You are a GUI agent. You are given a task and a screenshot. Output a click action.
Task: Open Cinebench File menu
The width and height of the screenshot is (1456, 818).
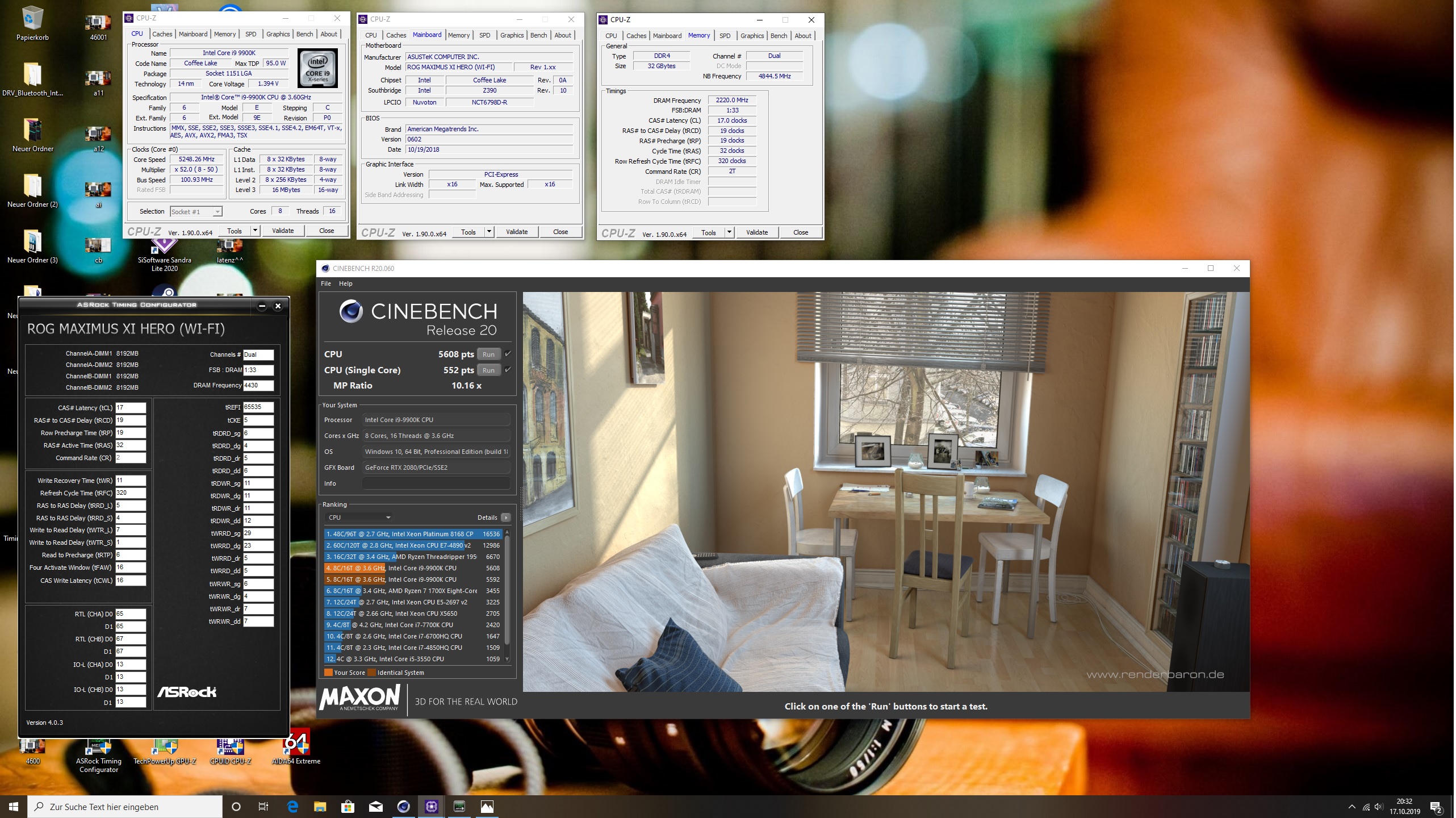pyautogui.click(x=326, y=283)
